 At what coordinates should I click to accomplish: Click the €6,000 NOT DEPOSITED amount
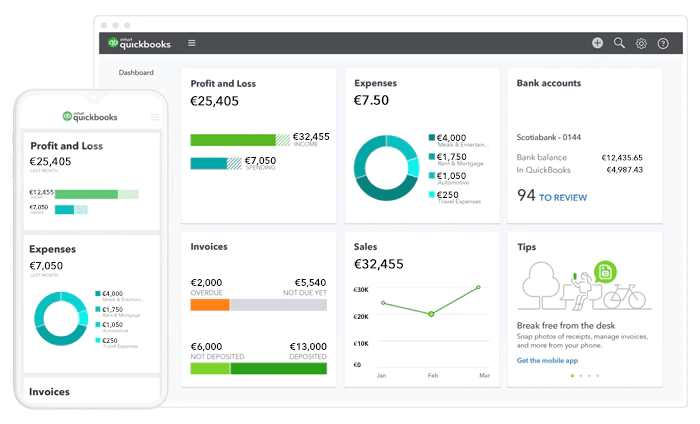pyautogui.click(x=206, y=346)
